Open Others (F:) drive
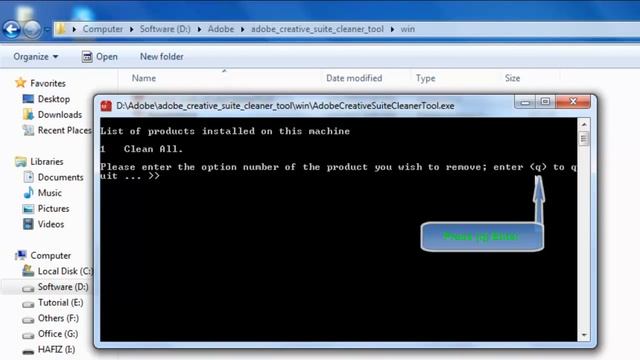Screen dimensions: 640x360 pyautogui.click(x=58, y=318)
